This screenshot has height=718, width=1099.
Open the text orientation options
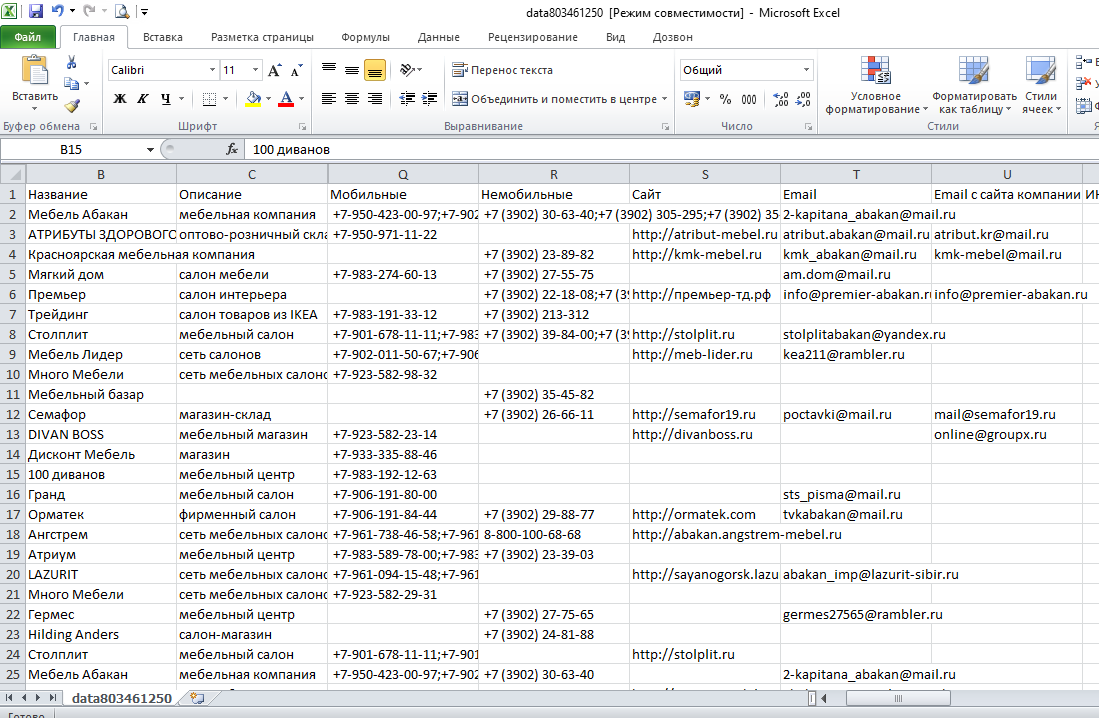pos(411,69)
